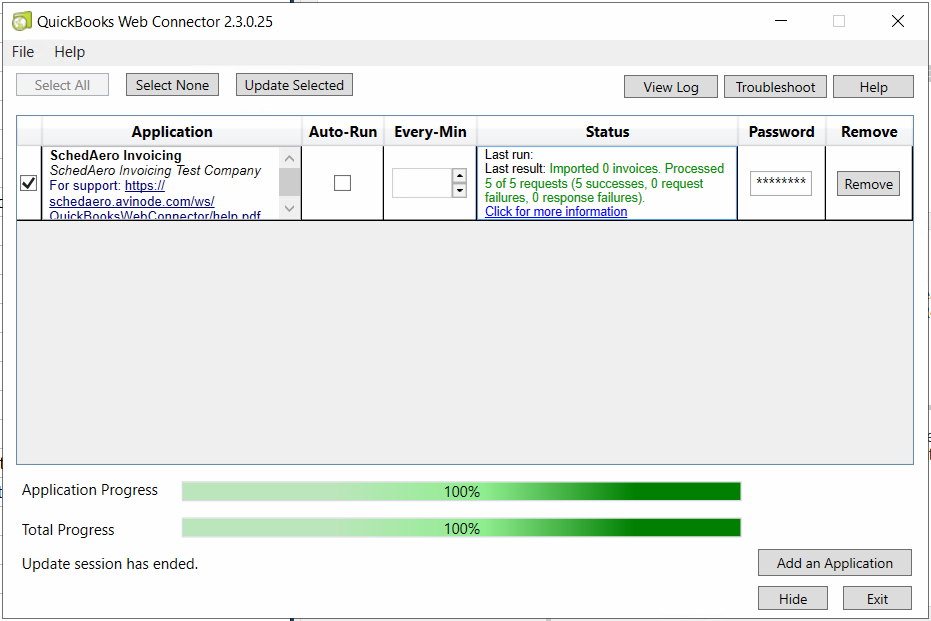Screen dimensions: 931x621
Task: Click Add an Application button
Action: pos(835,563)
